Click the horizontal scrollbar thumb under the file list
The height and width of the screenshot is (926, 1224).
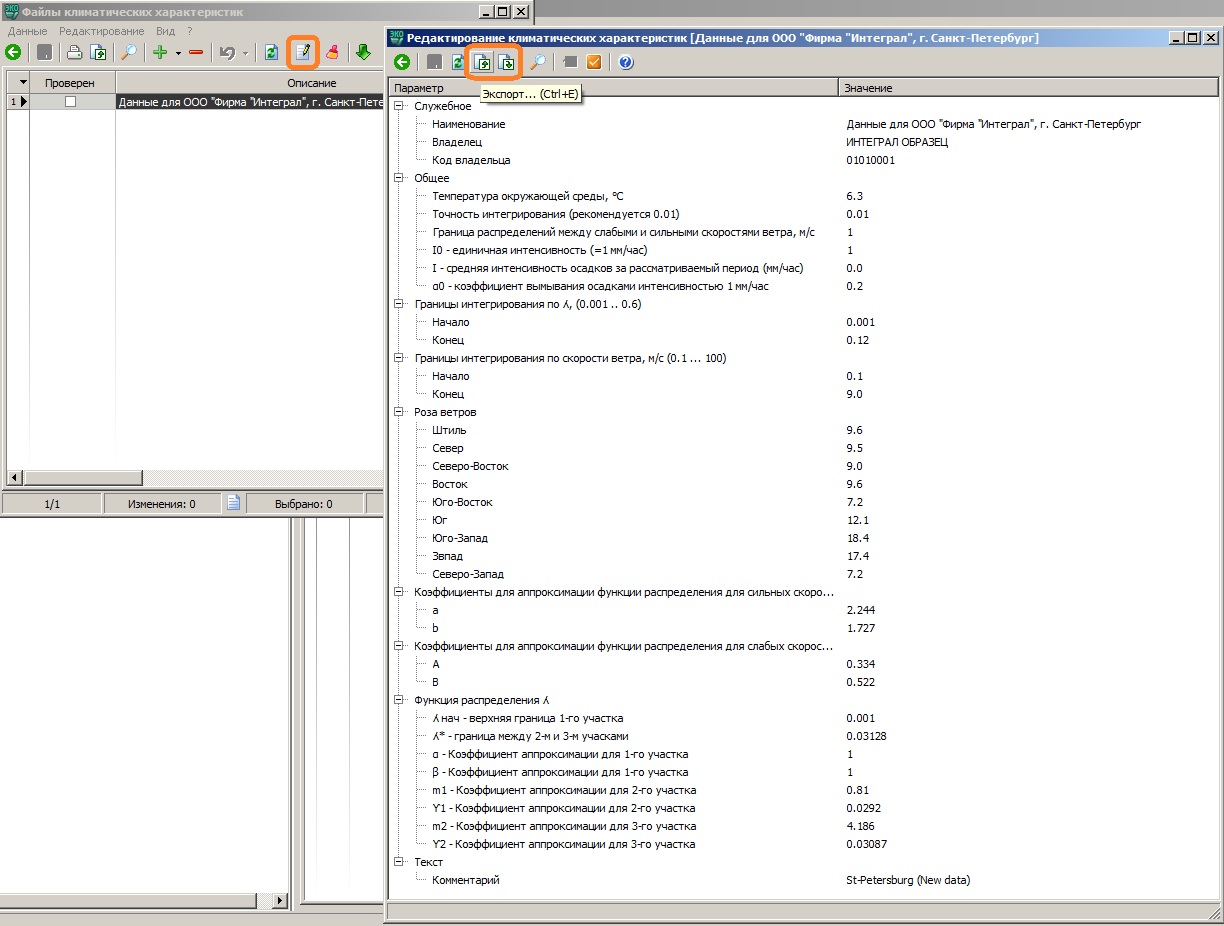tap(83, 478)
